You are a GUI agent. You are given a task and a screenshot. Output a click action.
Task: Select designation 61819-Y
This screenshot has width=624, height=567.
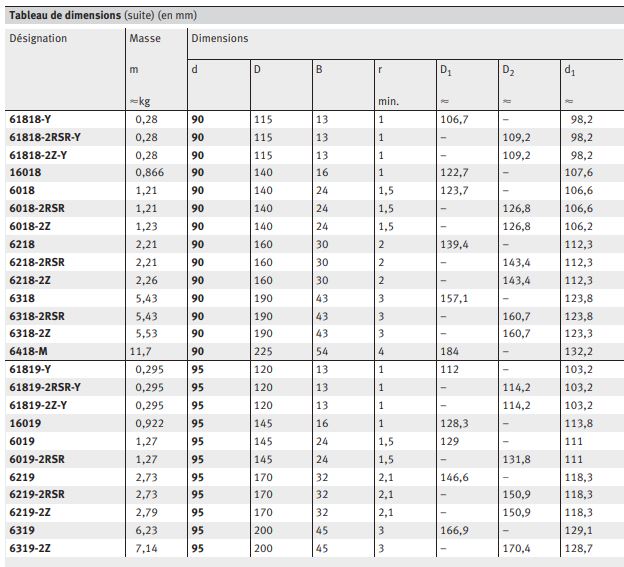30,370
